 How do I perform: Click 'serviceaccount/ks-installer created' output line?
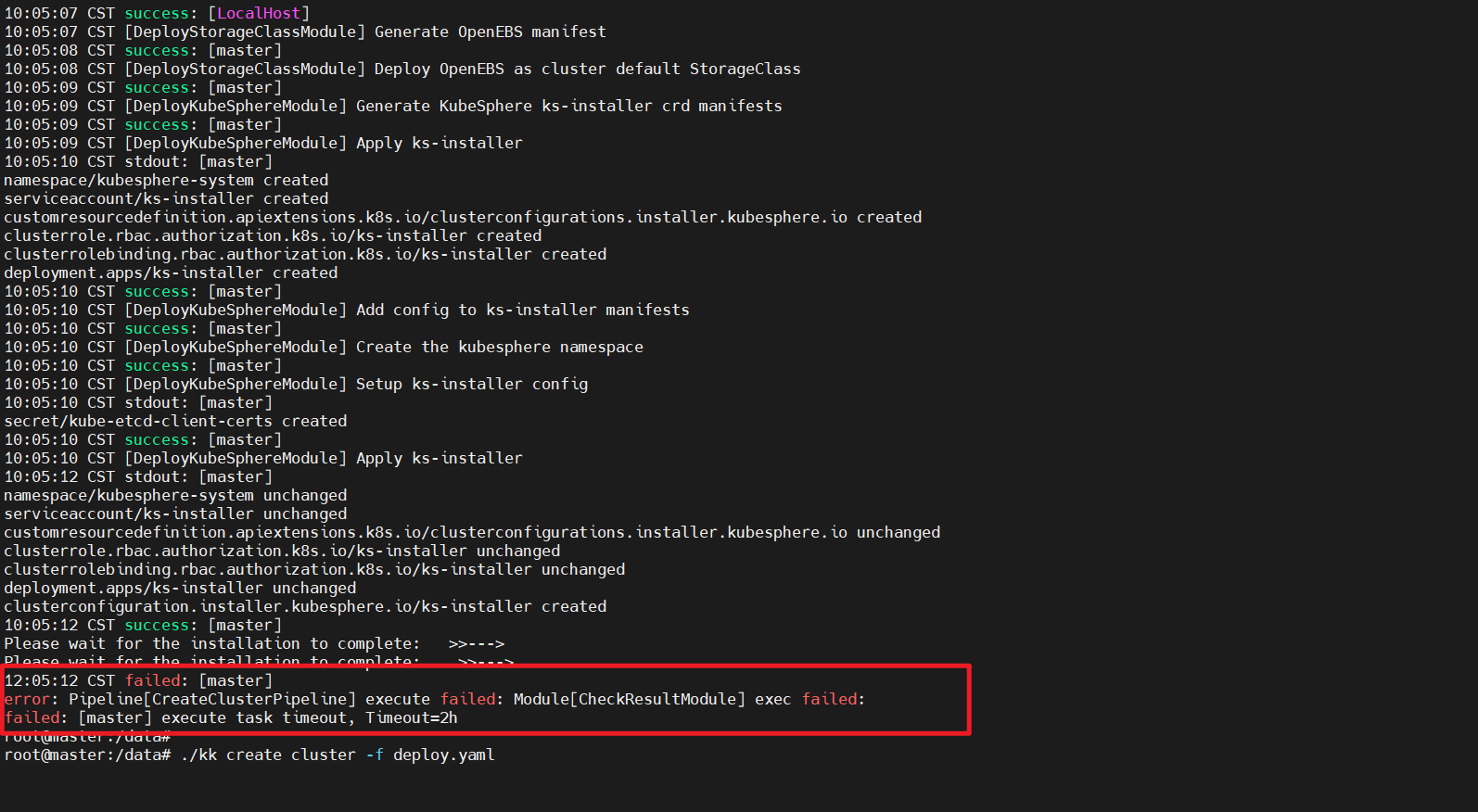(x=166, y=198)
